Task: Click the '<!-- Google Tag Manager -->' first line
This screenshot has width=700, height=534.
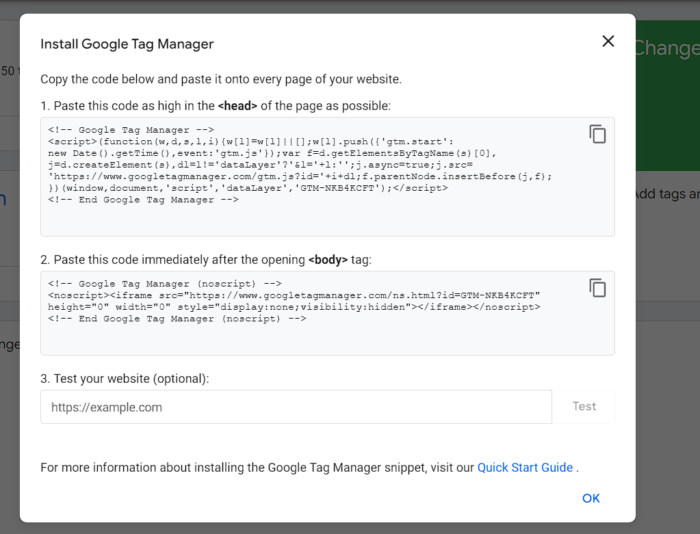Action: coord(131,130)
